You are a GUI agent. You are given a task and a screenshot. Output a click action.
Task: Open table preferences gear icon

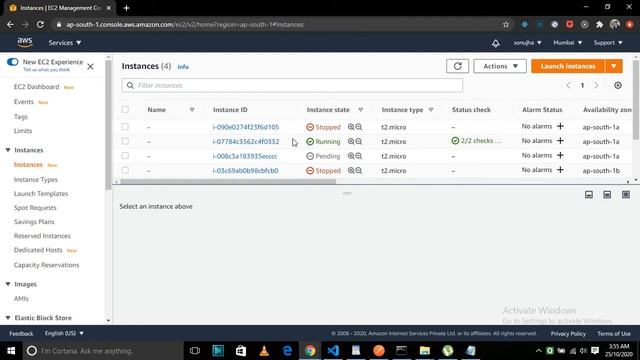click(618, 85)
